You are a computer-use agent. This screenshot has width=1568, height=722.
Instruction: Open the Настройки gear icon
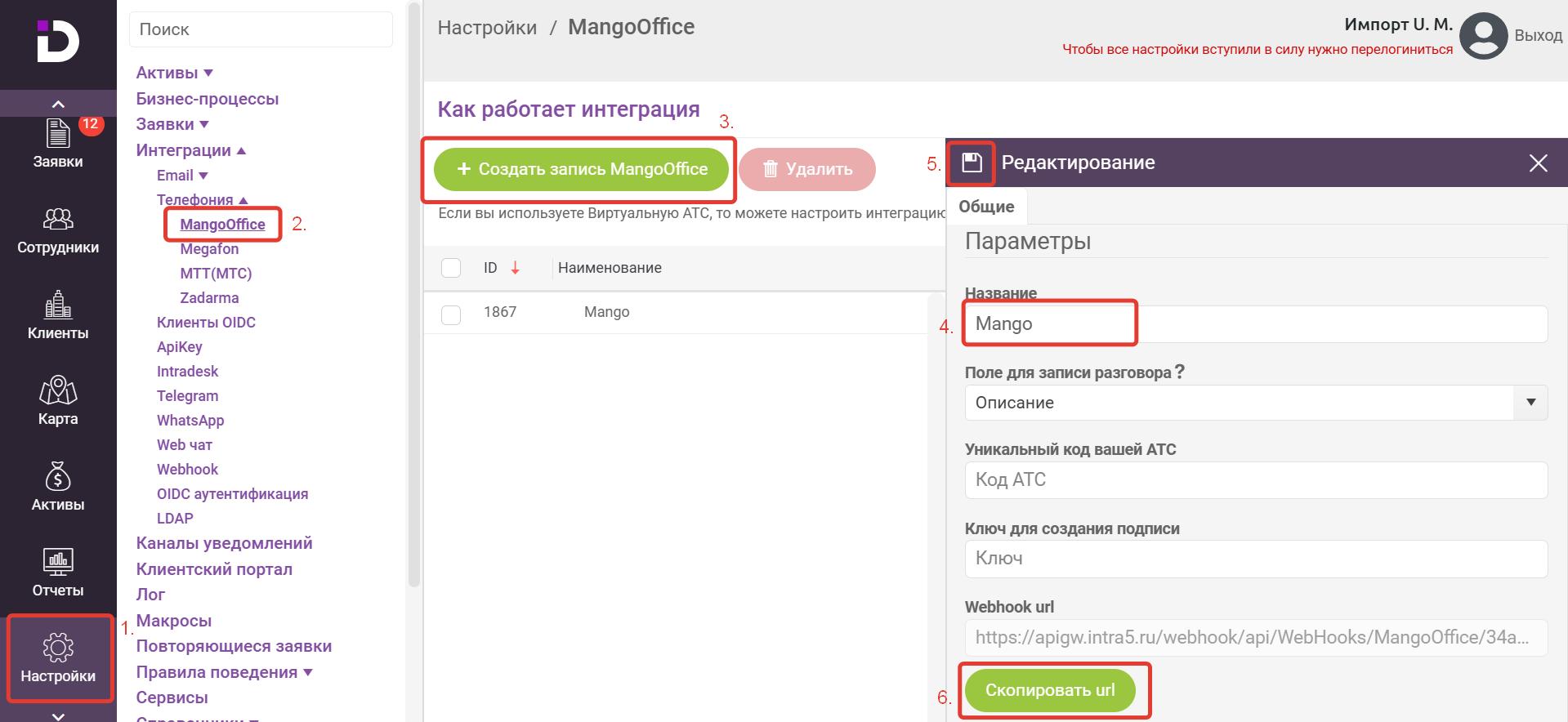[58, 649]
